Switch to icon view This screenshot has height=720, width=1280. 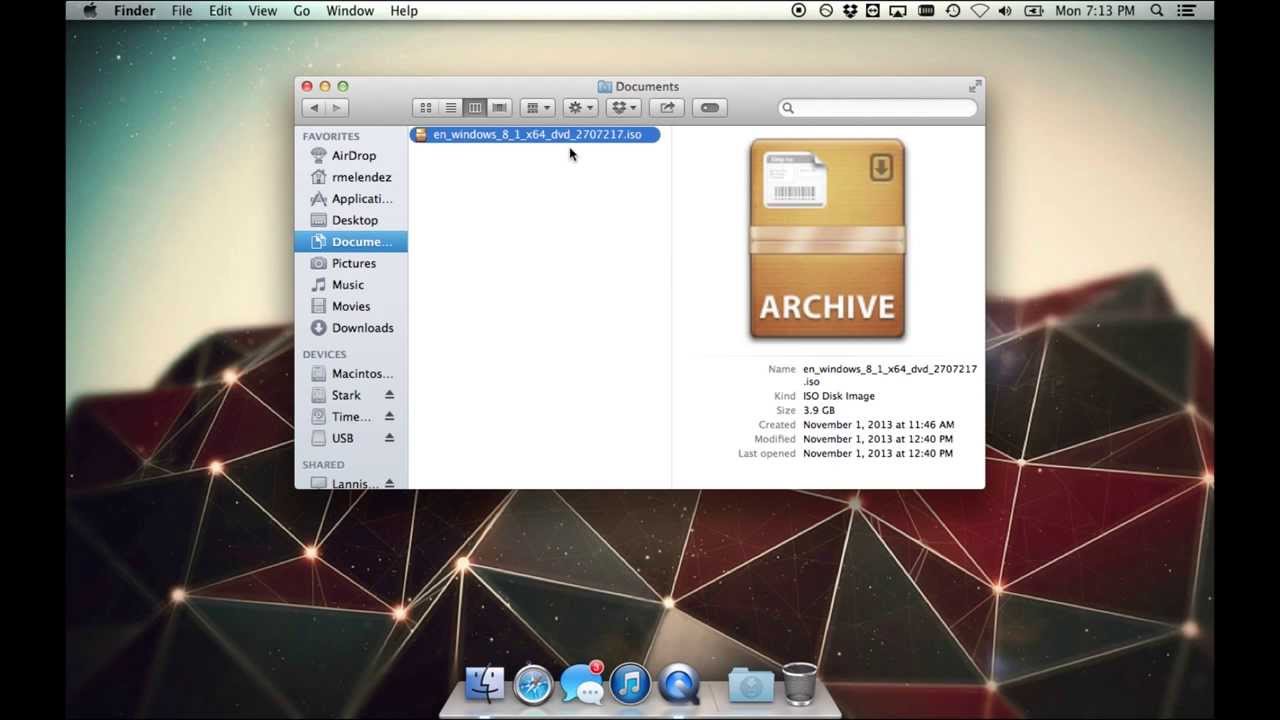tap(426, 108)
